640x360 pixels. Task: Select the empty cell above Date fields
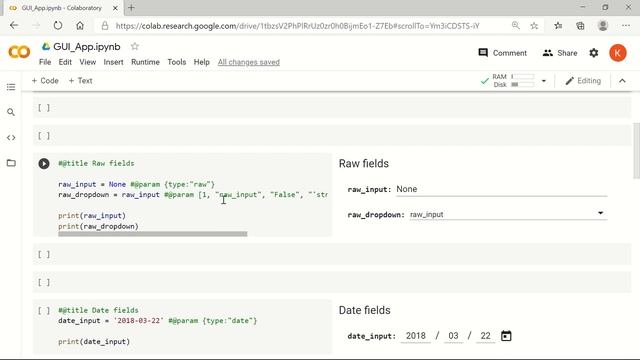(332, 282)
